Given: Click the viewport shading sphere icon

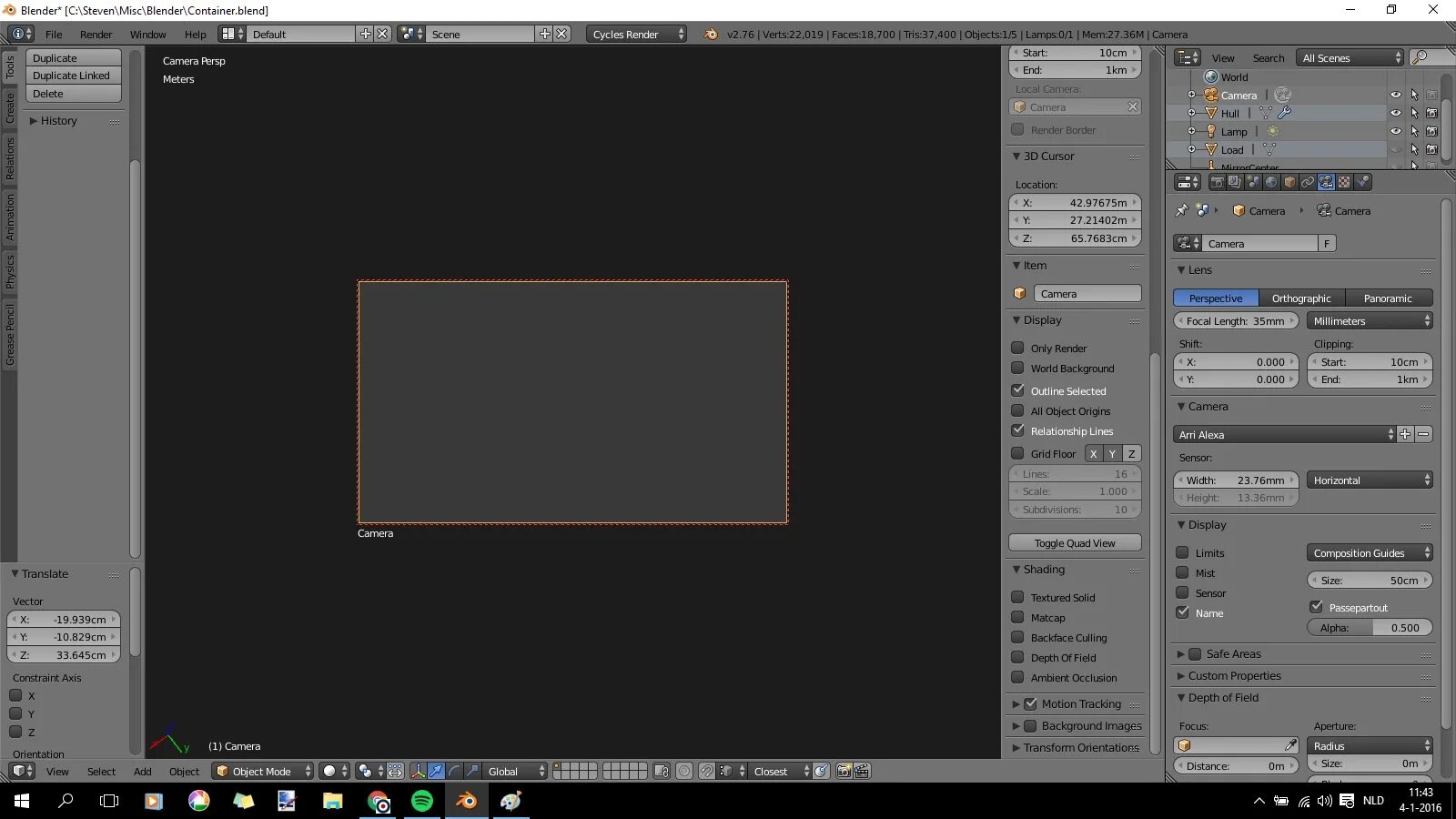Looking at the screenshot, I should pos(329,771).
